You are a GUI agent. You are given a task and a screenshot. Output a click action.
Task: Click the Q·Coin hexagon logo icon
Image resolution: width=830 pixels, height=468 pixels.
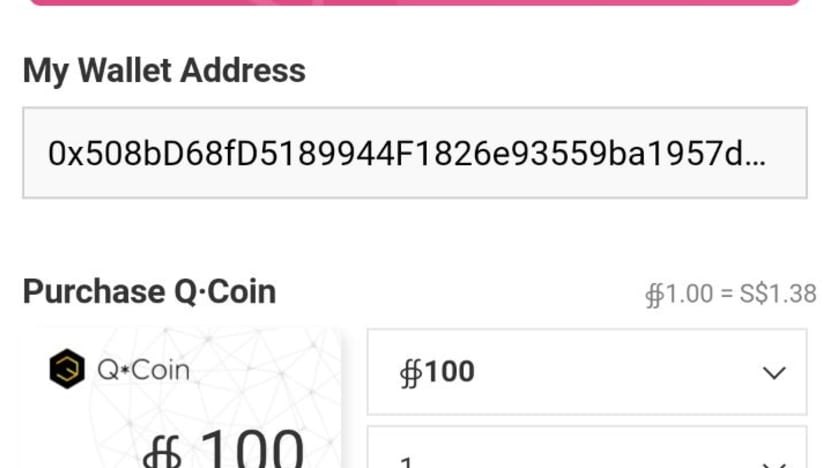pos(67,369)
